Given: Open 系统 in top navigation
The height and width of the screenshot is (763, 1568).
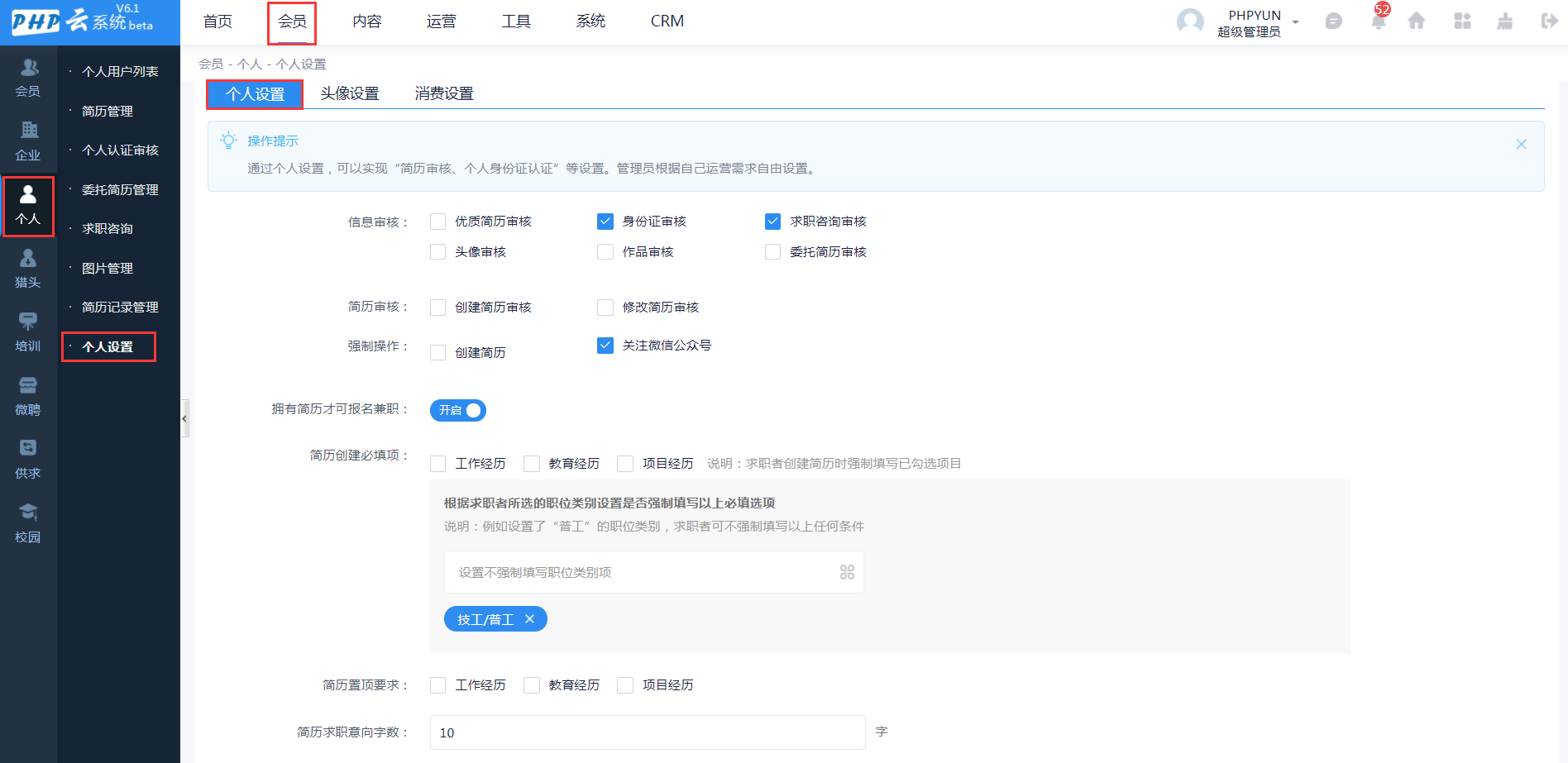Looking at the screenshot, I should 590,21.
